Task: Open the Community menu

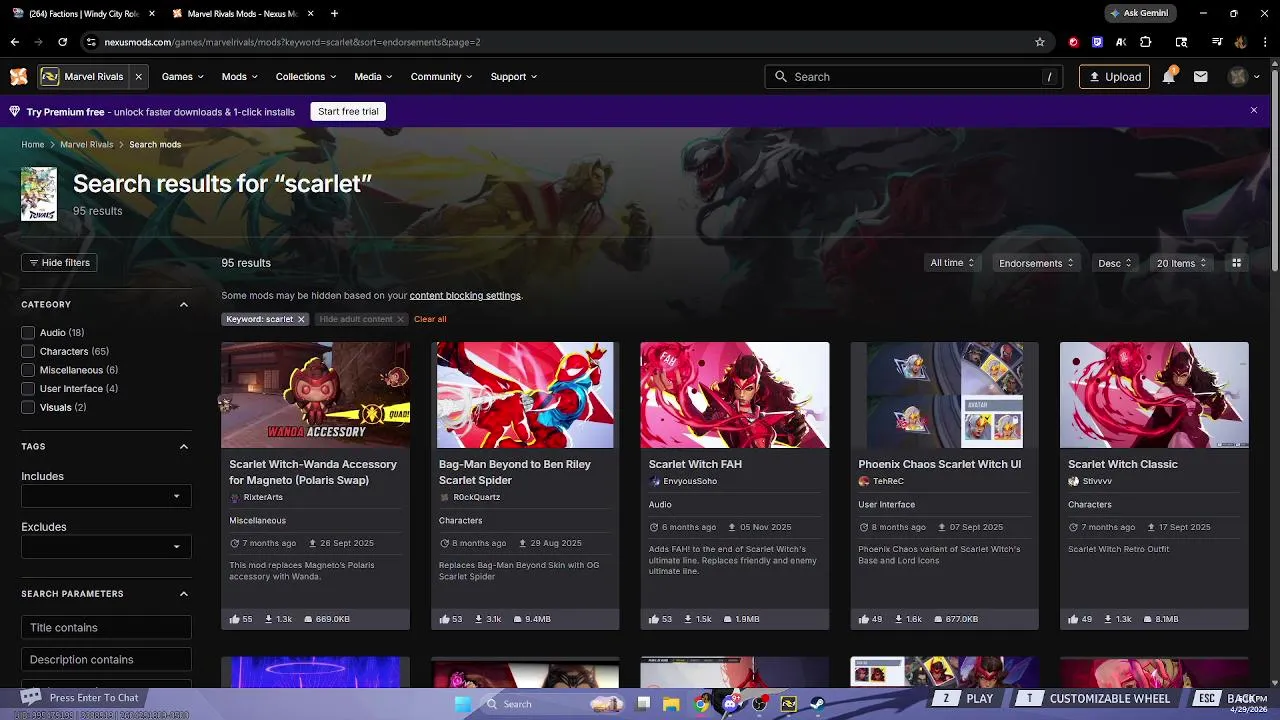Action: pos(441,77)
